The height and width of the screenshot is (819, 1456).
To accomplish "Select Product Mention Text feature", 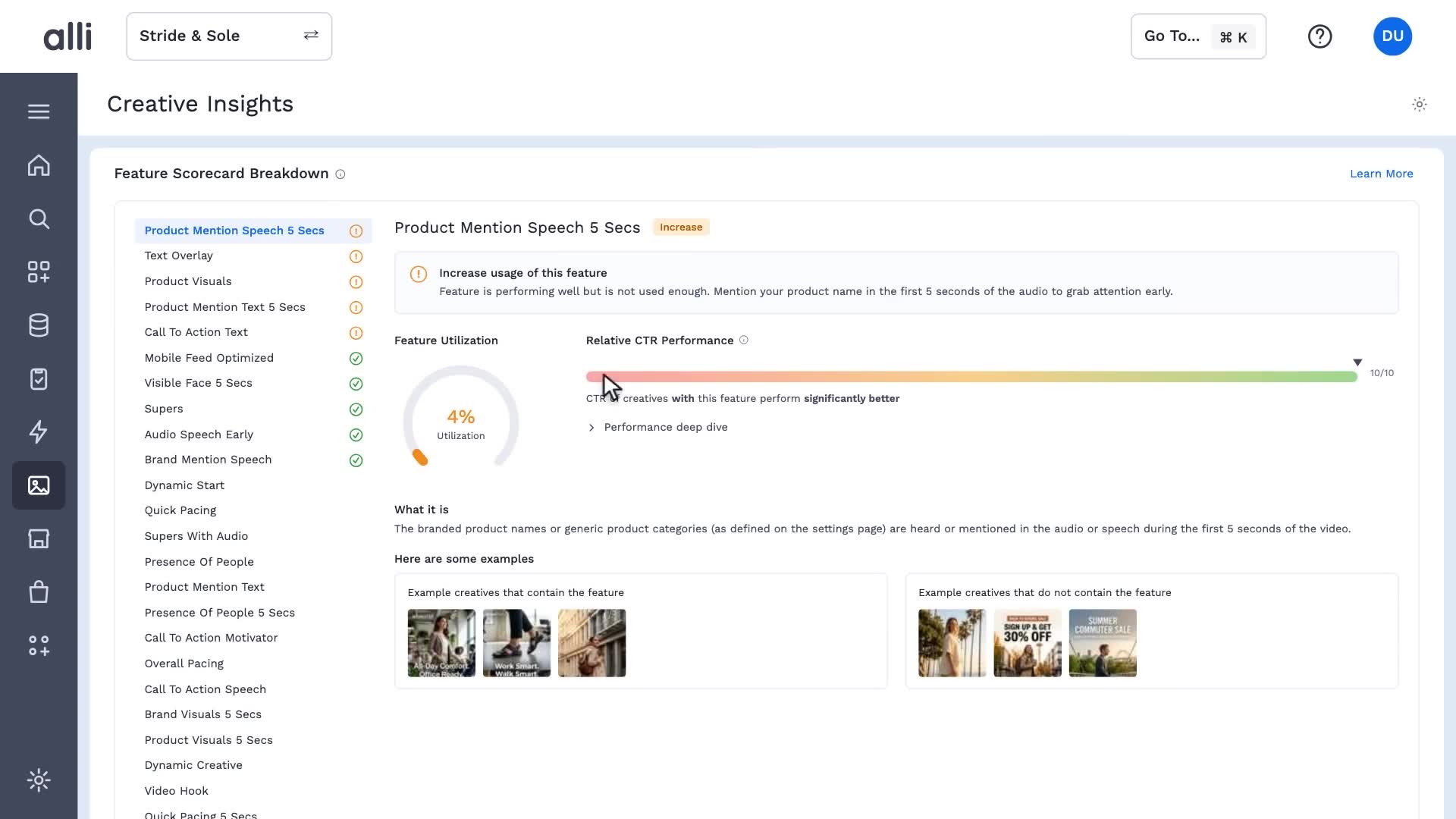I will [205, 587].
